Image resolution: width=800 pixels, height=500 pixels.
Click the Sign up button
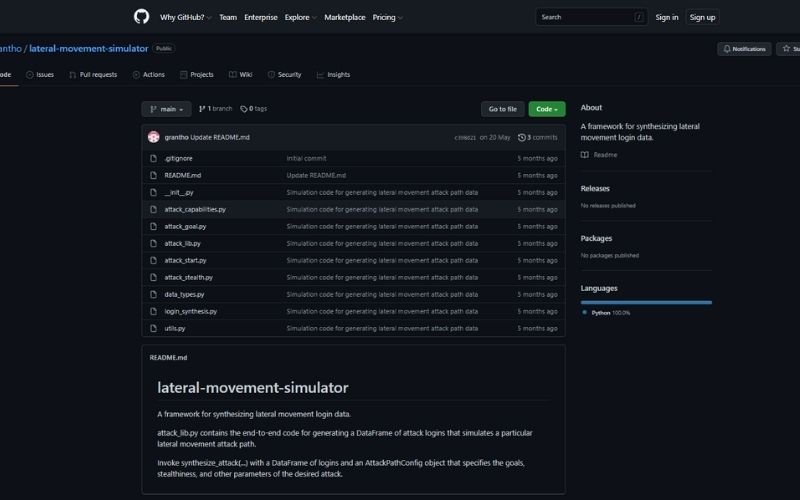click(x=703, y=17)
